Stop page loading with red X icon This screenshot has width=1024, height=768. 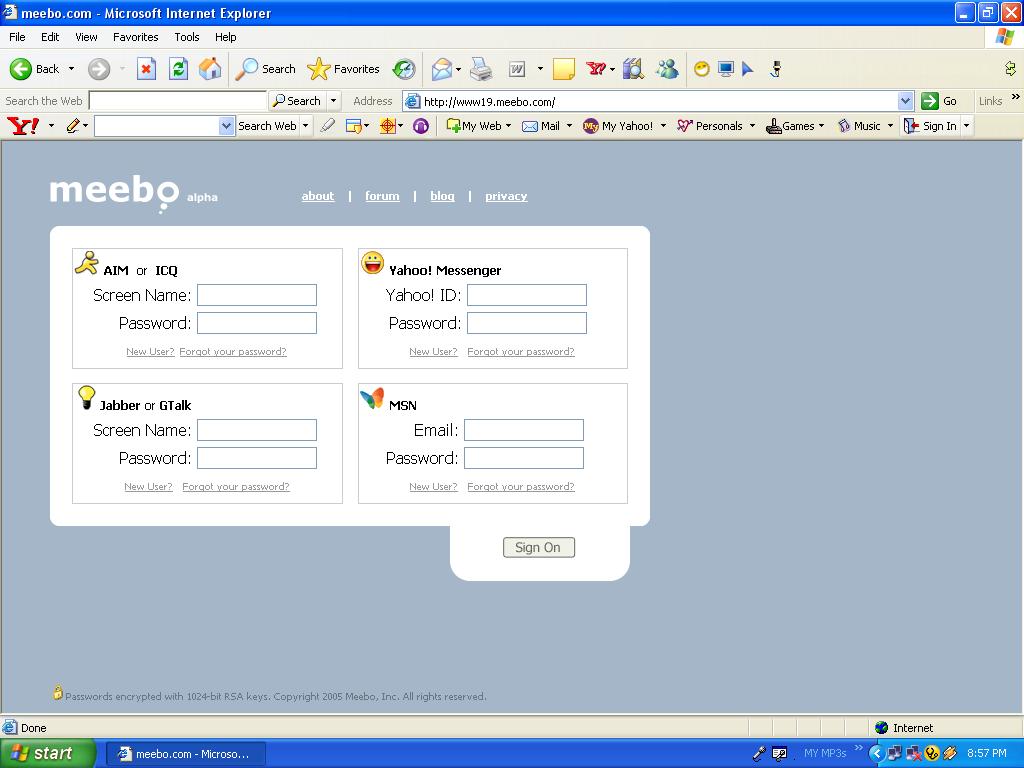pos(146,69)
